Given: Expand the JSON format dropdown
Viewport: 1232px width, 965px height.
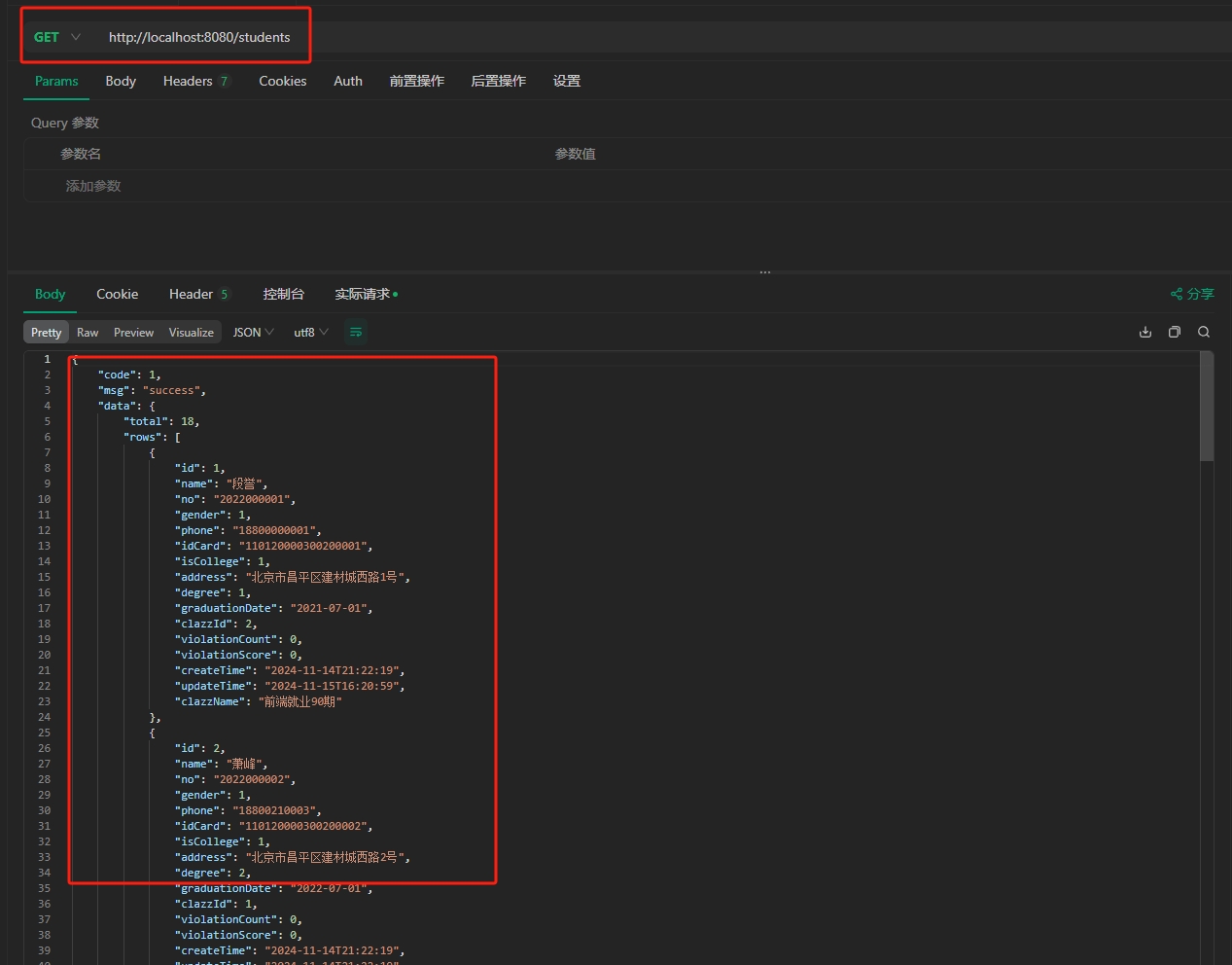Looking at the screenshot, I should point(253,333).
